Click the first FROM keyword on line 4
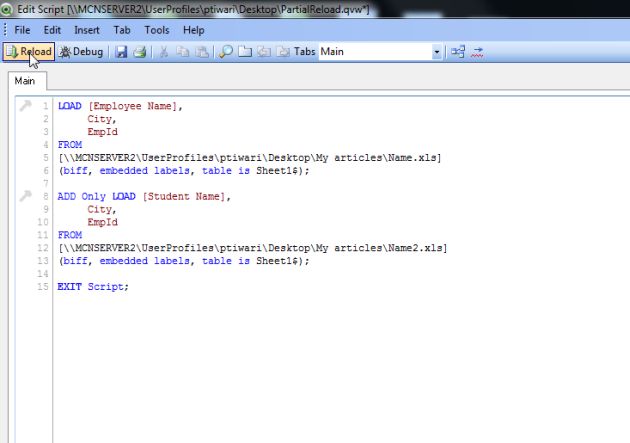Image resolution: width=630 pixels, height=443 pixels. (70, 145)
